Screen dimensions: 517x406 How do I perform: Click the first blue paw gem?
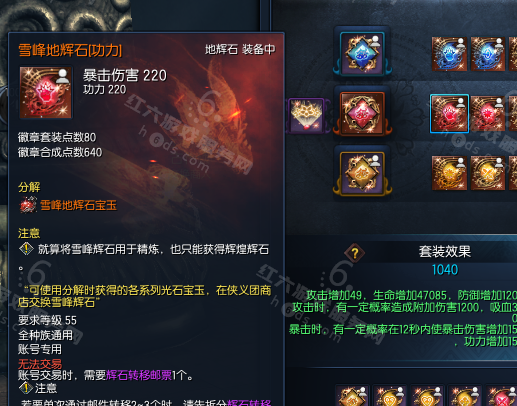click(x=449, y=54)
